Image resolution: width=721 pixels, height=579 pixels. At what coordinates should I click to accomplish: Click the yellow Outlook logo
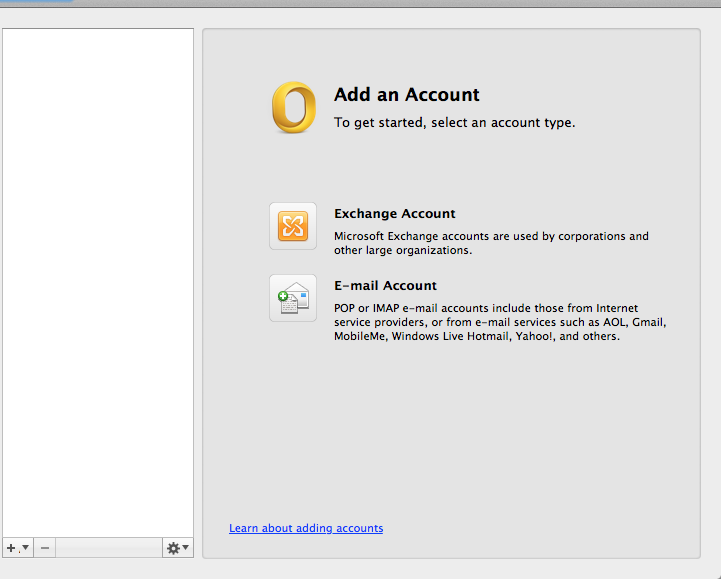click(294, 108)
